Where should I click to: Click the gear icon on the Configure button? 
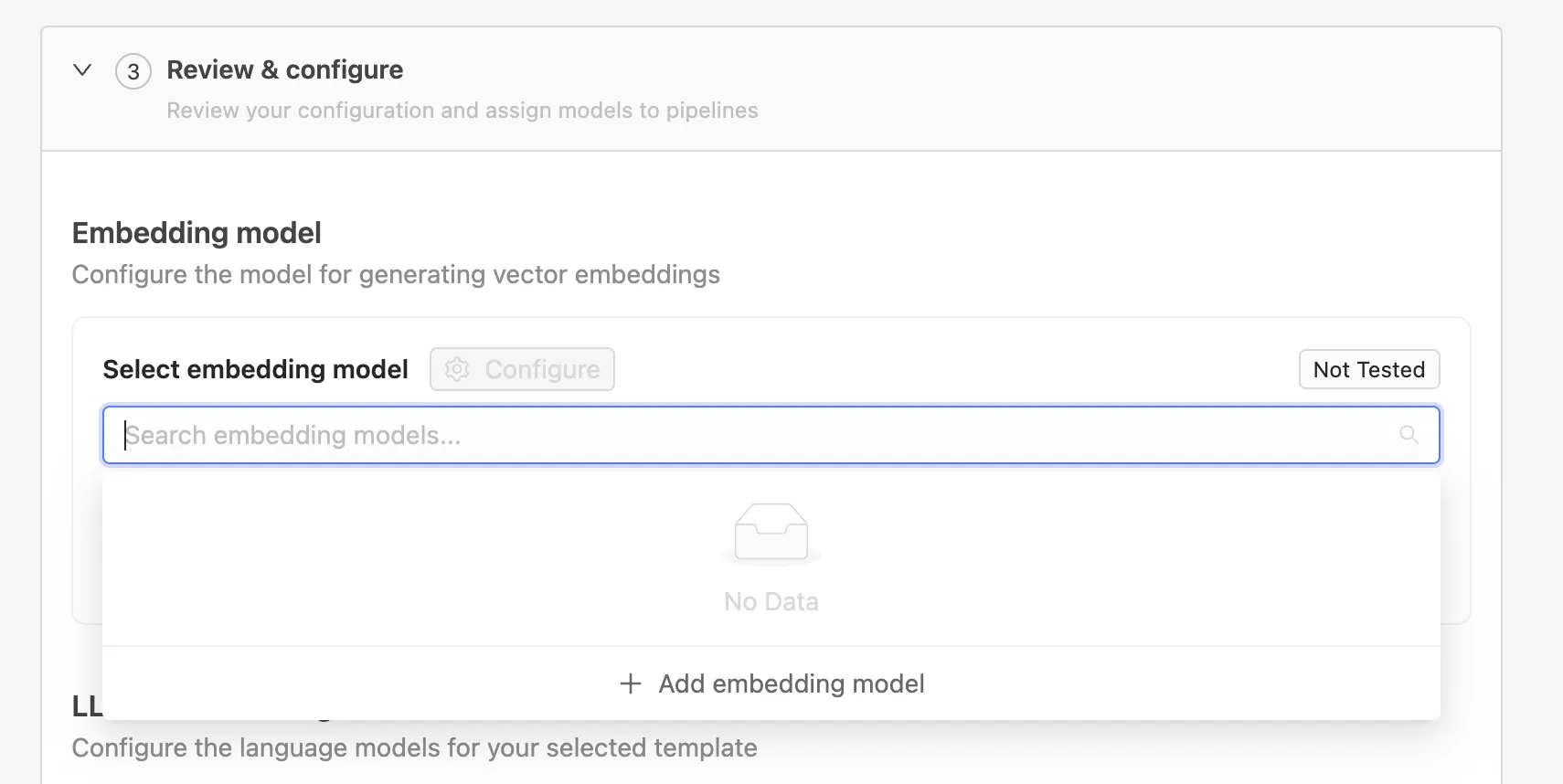click(x=456, y=369)
